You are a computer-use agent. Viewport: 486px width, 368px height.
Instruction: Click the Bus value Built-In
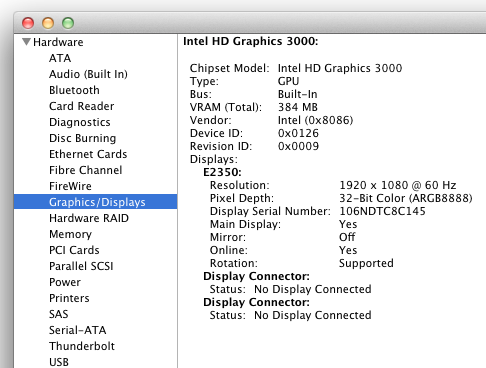pos(298,94)
